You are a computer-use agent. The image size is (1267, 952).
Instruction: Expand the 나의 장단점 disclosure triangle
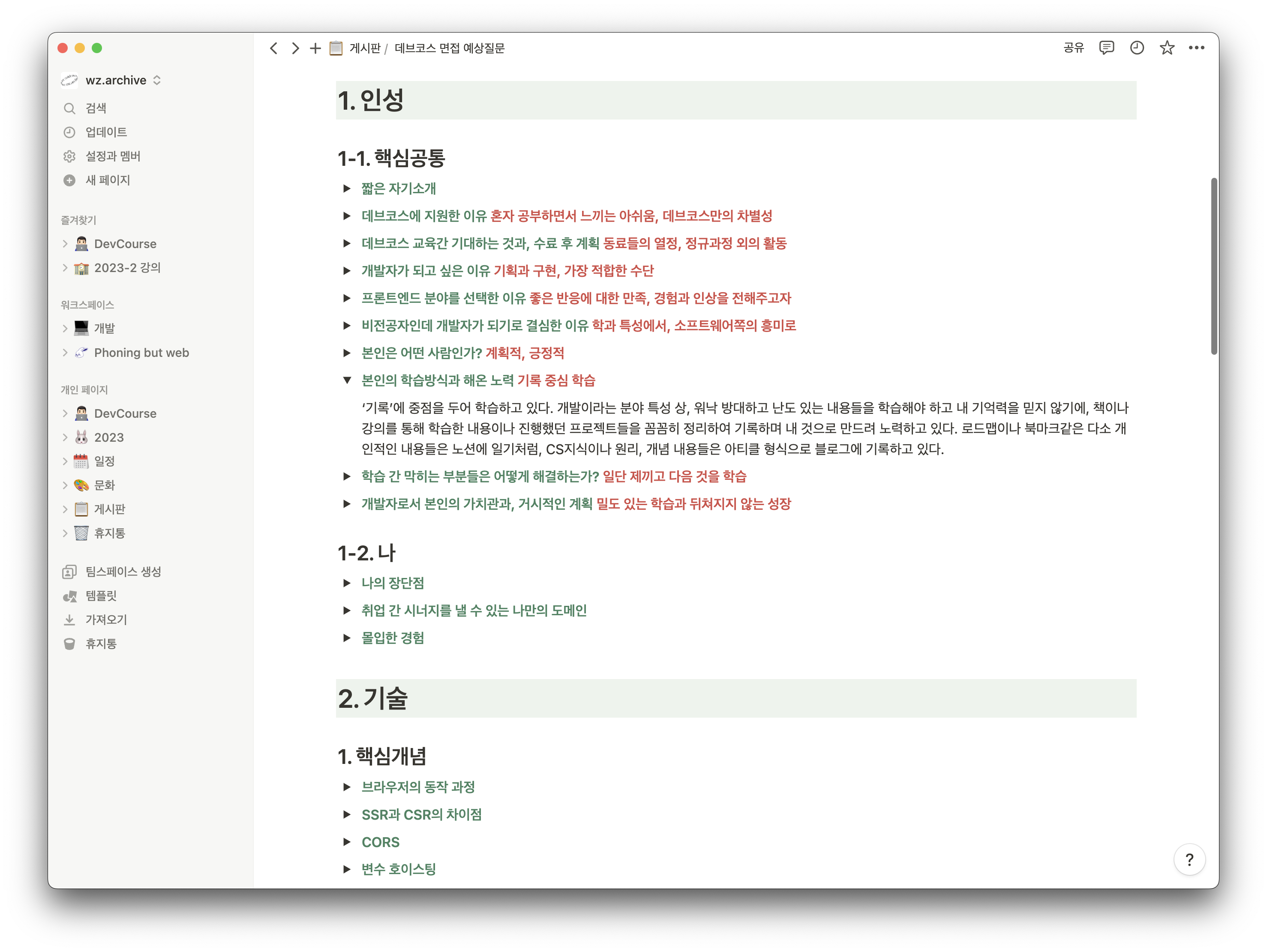[347, 581]
